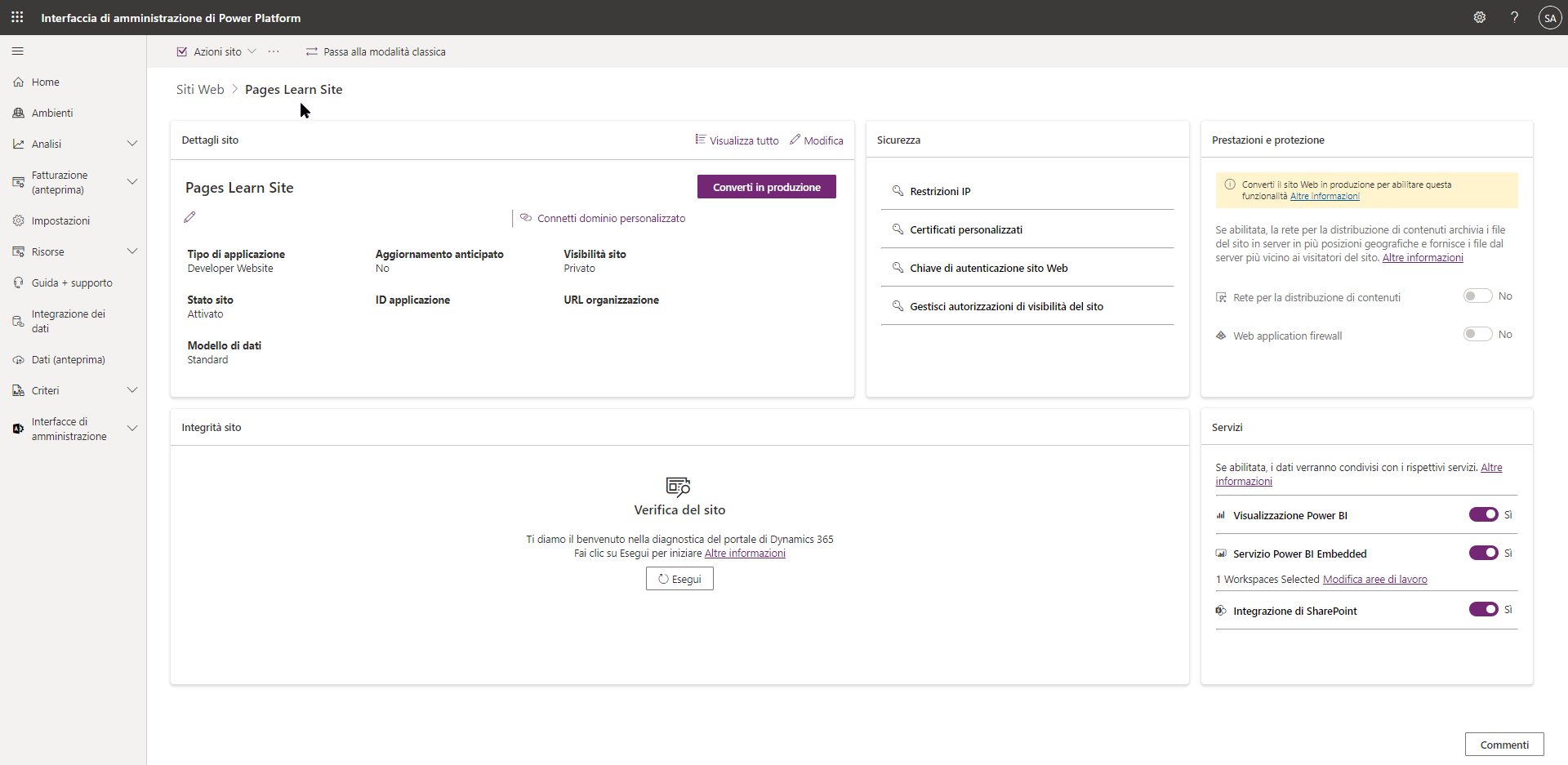1568x765 pixels.
Task: Disable Servizio Power BI Embedded toggle
Action: point(1484,553)
